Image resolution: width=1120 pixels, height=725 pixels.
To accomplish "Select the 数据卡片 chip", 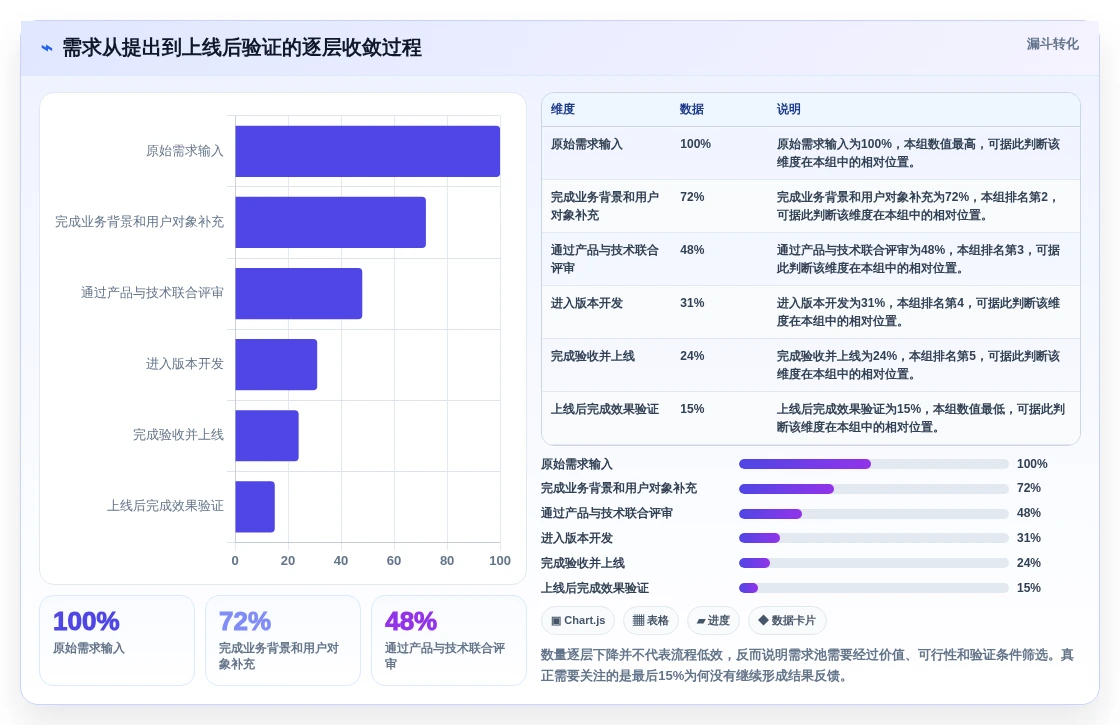I will pyautogui.click(x=786, y=620).
